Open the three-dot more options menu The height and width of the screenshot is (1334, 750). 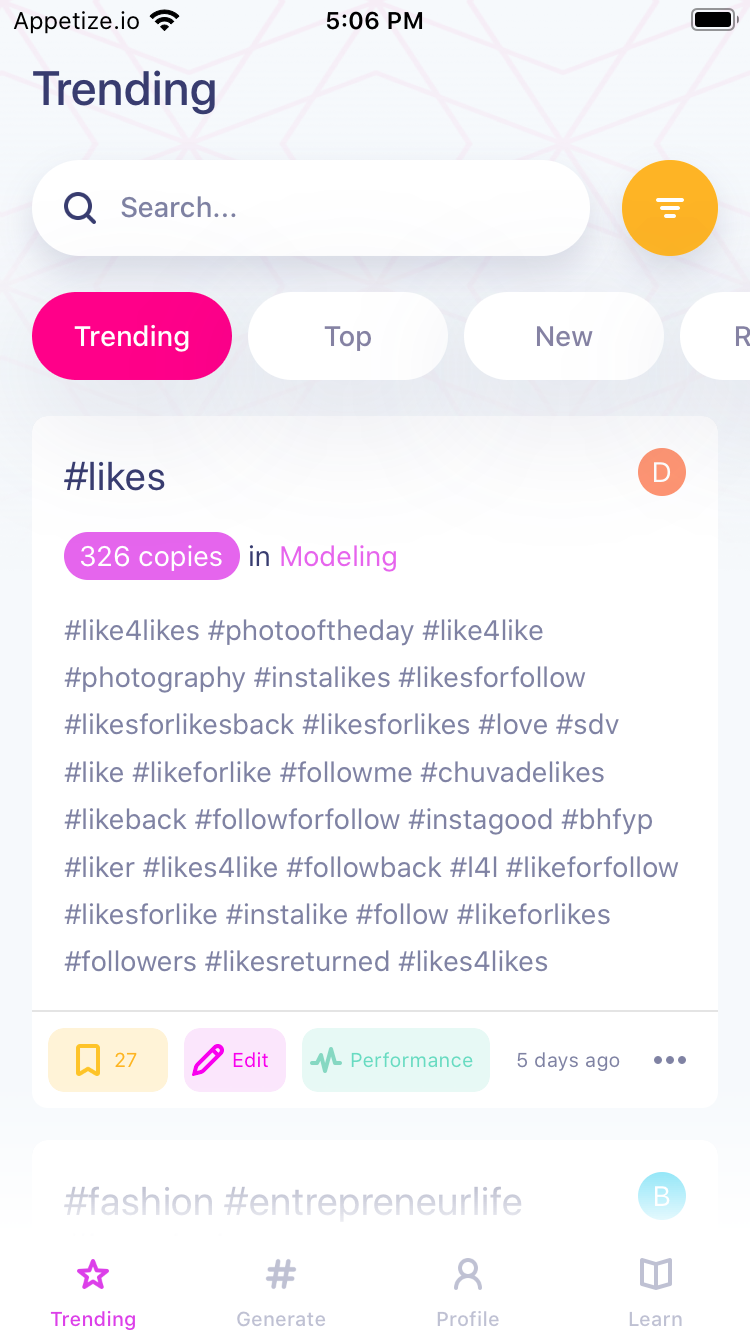pos(669,1060)
